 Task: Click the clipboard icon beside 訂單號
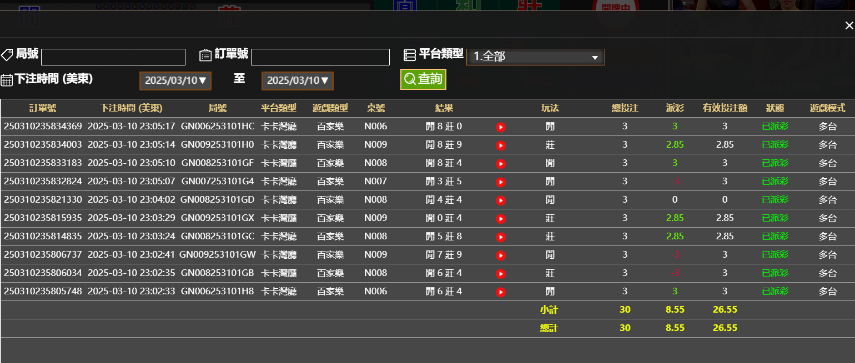206,55
